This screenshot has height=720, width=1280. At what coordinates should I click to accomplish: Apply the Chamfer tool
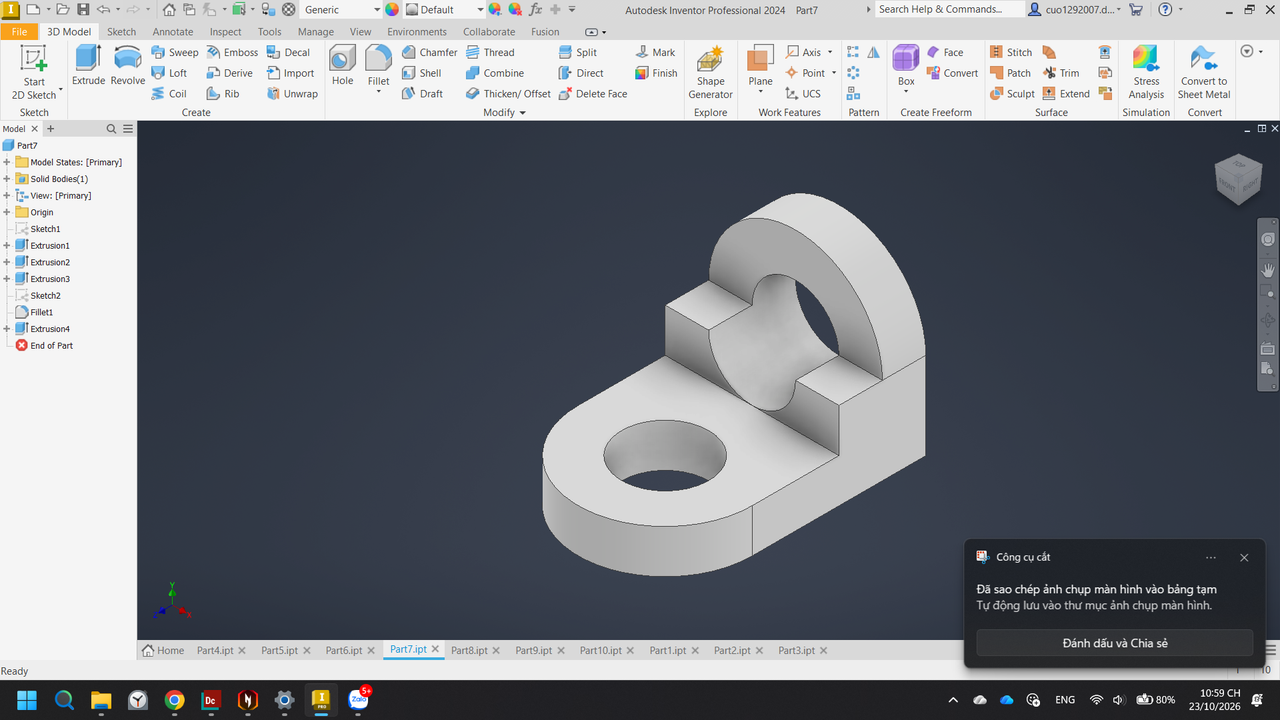[429, 52]
